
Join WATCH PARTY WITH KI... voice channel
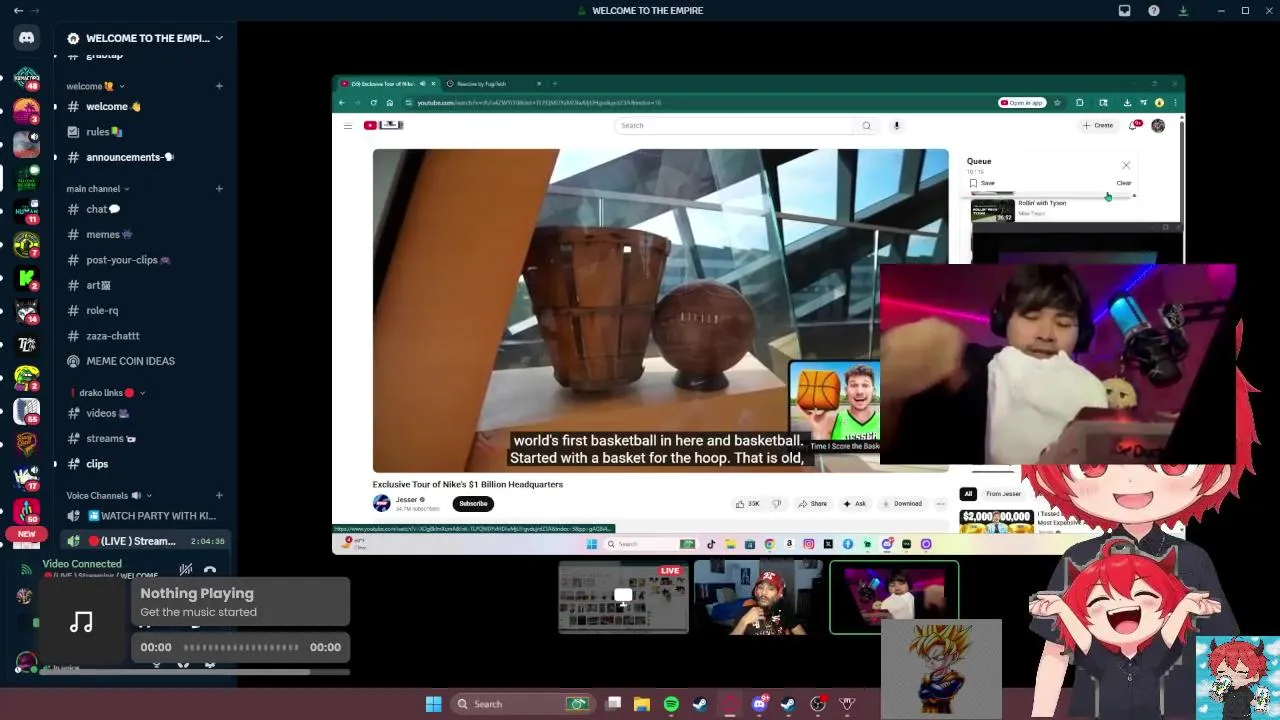[144, 516]
